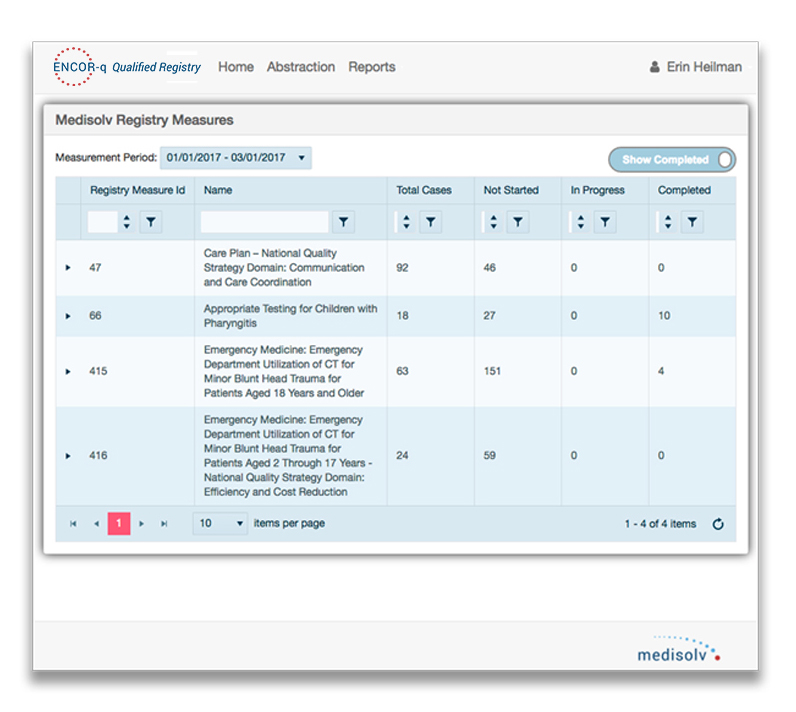Go to the last page of results
The height and width of the screenshot is (712, 796).
coord(165,524)
